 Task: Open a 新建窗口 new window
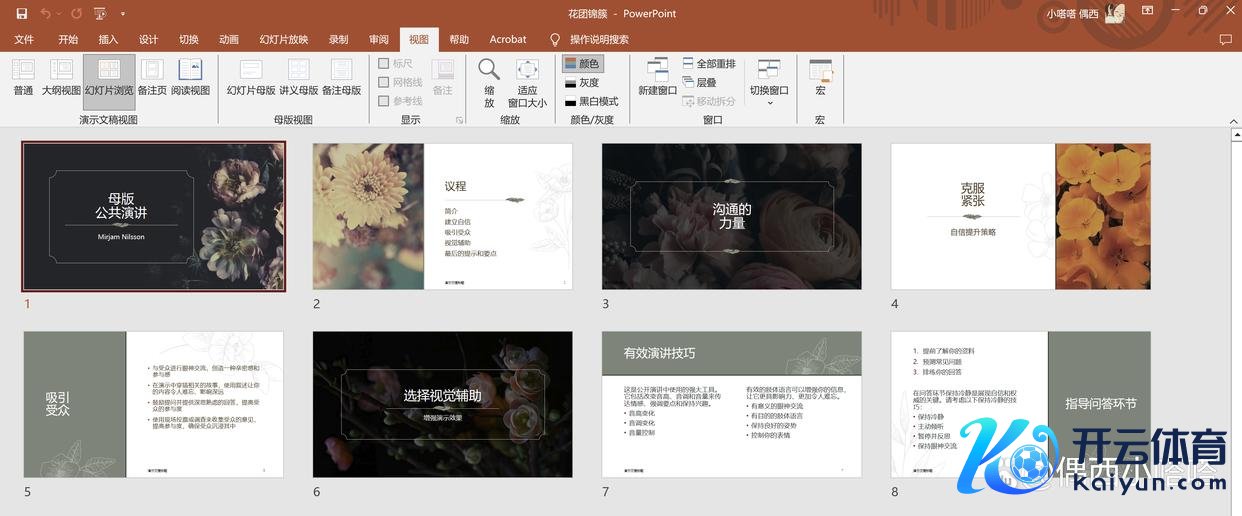point(657,77)
